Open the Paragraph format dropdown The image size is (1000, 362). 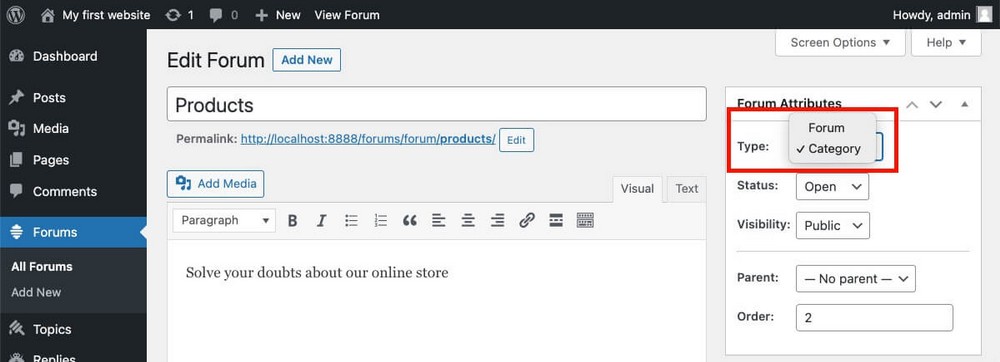pos(224,221)
